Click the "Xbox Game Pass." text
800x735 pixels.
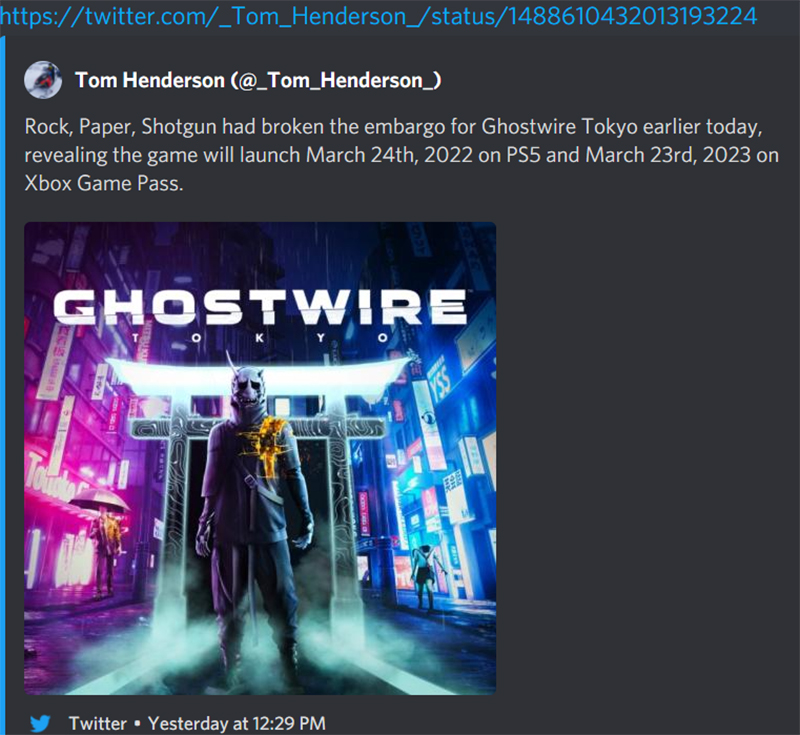click(104, 184)
